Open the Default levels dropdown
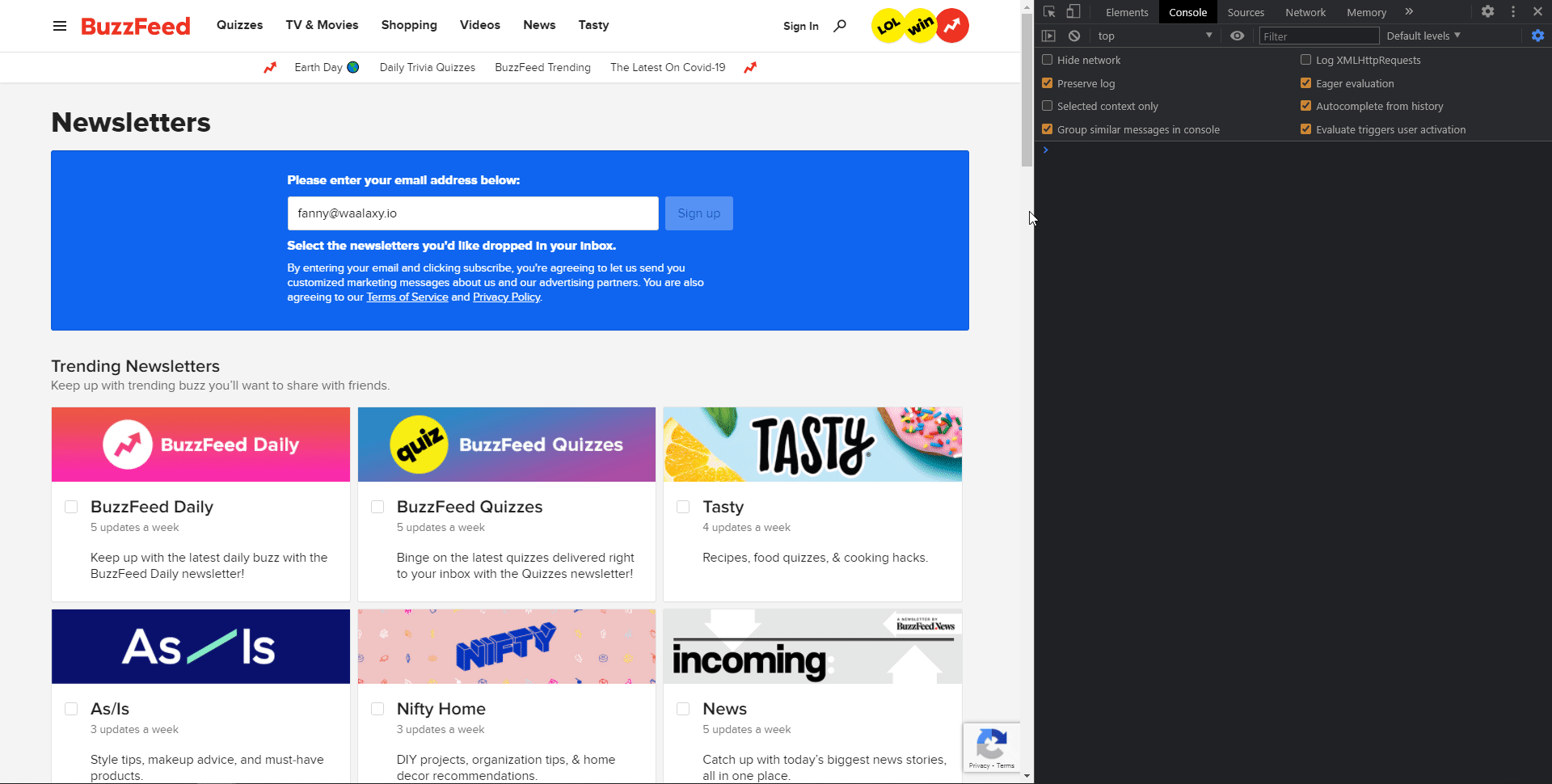Screen dimensions: 1552x784 click(x=1423, y=36)
